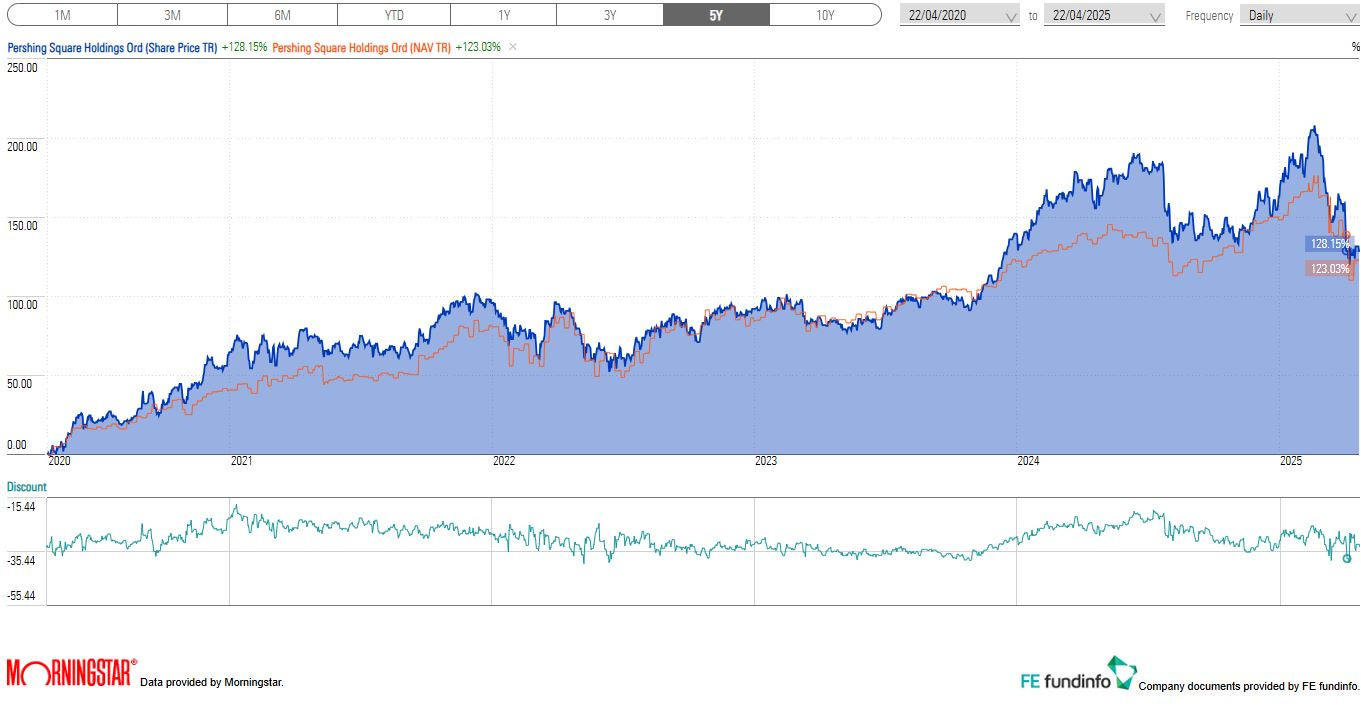The width and height of the screenshot is (1361, 713).
Task: Select the active 5Y range tab
Action: coord(716,15)
